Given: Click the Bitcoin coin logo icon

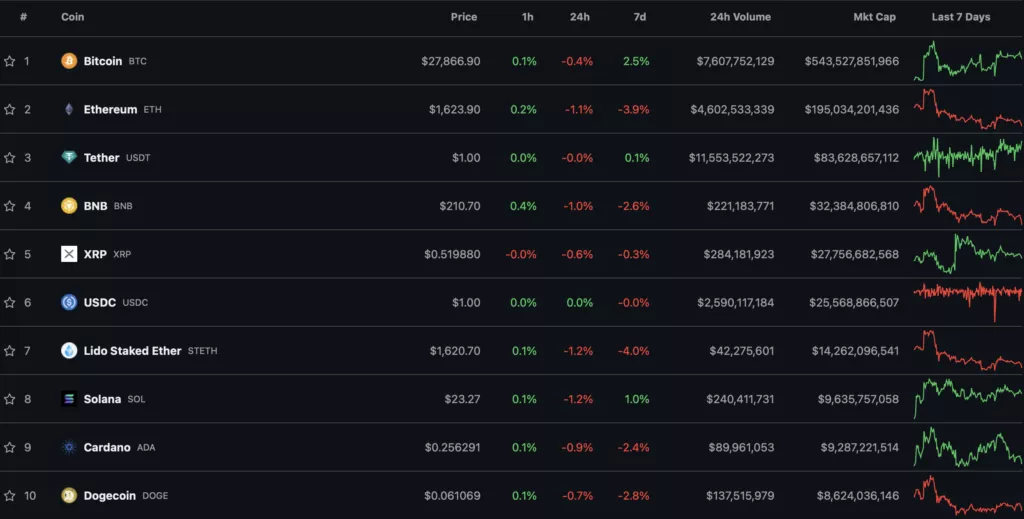Looking at the screenshot, I should 69,61.
